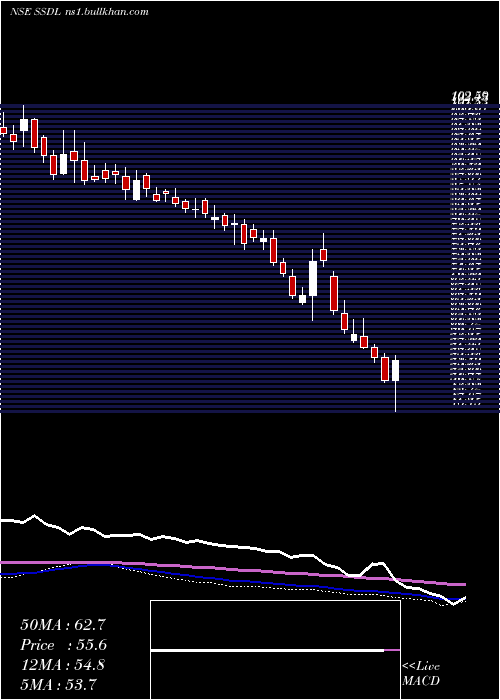
Task: Select the '12MA : 54.8' reading
Action: point(62,664)
